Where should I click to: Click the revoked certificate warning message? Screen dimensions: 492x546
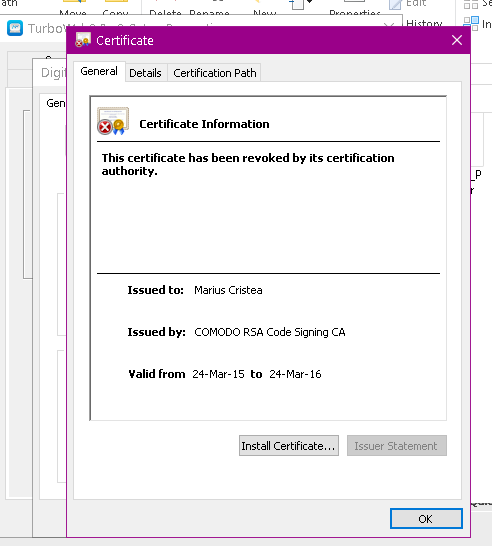click(x=248, y=164)
